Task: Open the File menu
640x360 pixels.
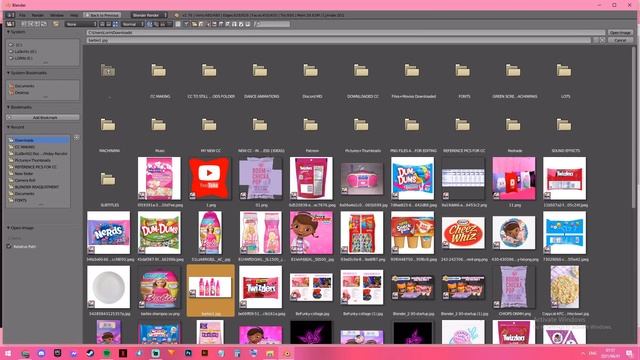Action: tap(22, 15)
